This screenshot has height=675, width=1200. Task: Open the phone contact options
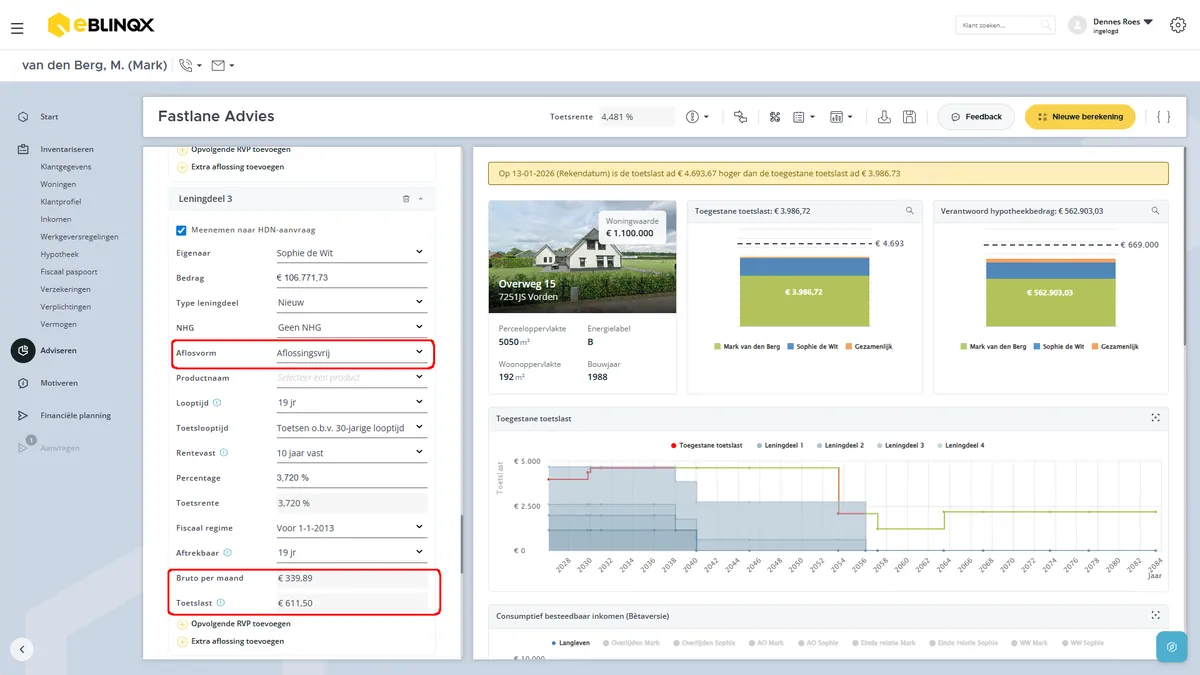[190, 66]
